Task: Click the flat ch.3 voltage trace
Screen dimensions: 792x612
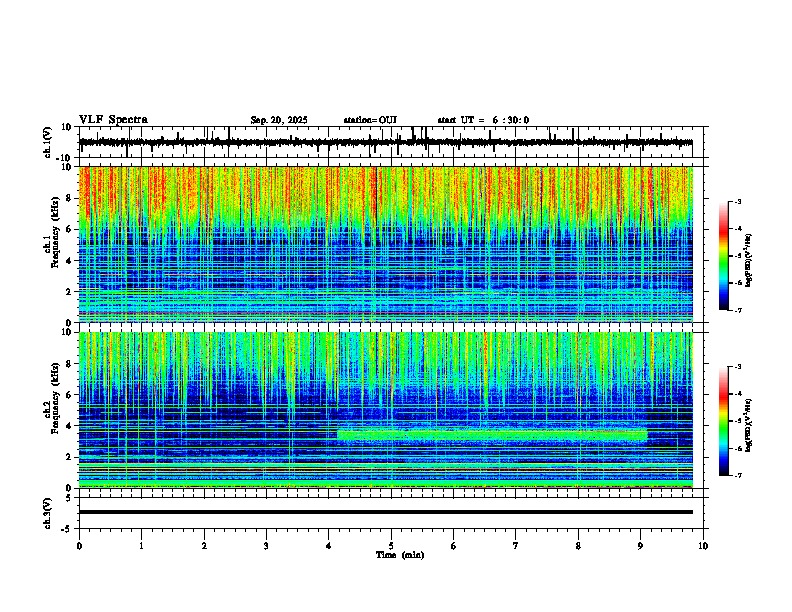Action: [386, 512]
